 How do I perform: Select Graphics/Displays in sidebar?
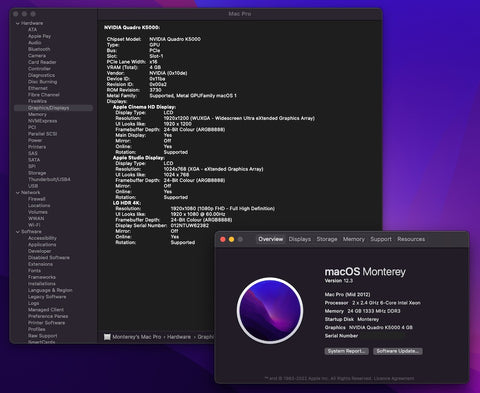pyautogui.click(x=53, y=108)
